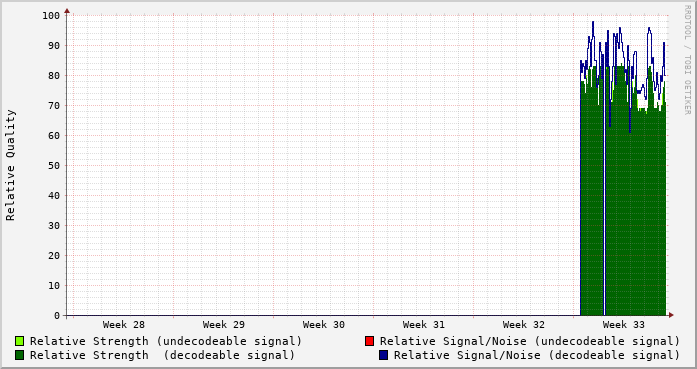697x369 pixels.
Task: Select the Week 28 axis label
Action: click(124, 325)
